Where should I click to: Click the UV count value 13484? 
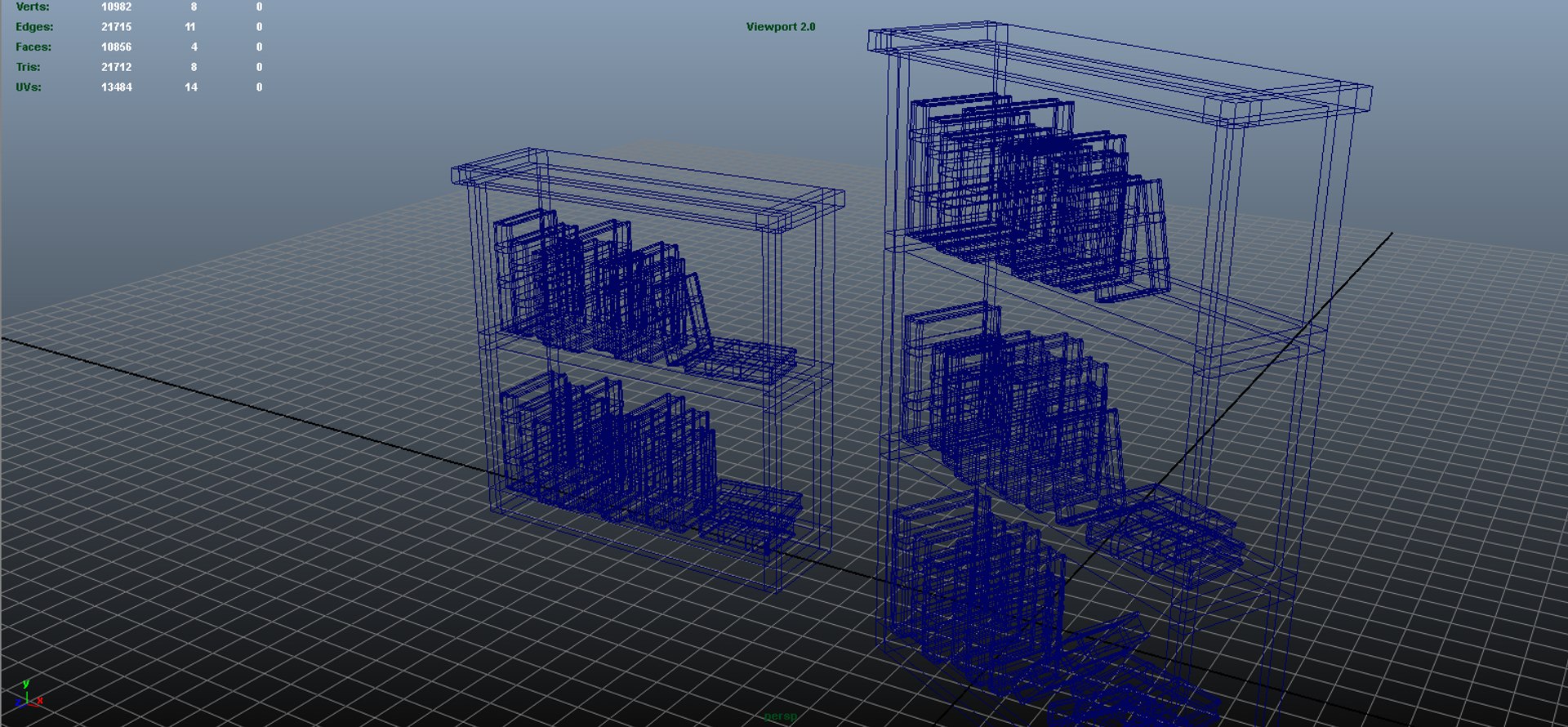tap(117, 87)
